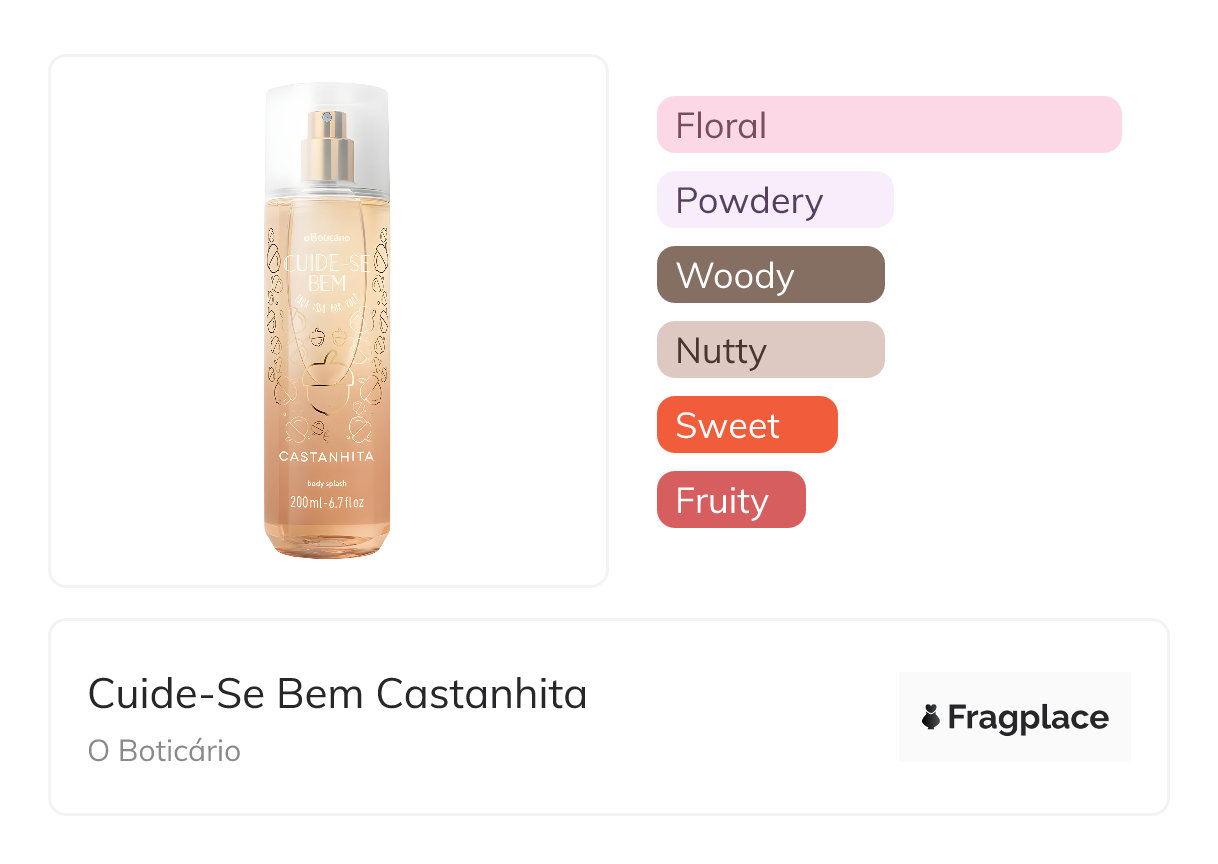Click the CASTANHITA label on the bottle
This screenshot has height=864, width=1218.
(x=327, y=456)
